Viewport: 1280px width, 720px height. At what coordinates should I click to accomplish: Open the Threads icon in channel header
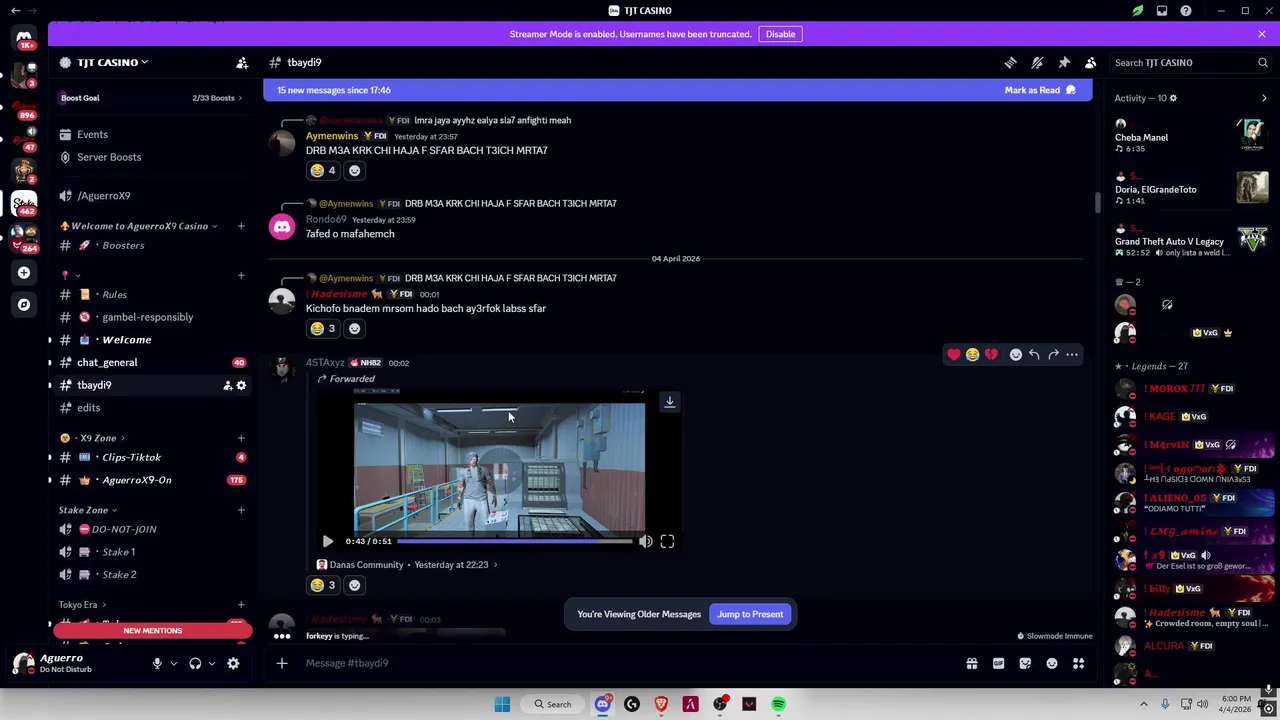click(x=1010, y=62)
